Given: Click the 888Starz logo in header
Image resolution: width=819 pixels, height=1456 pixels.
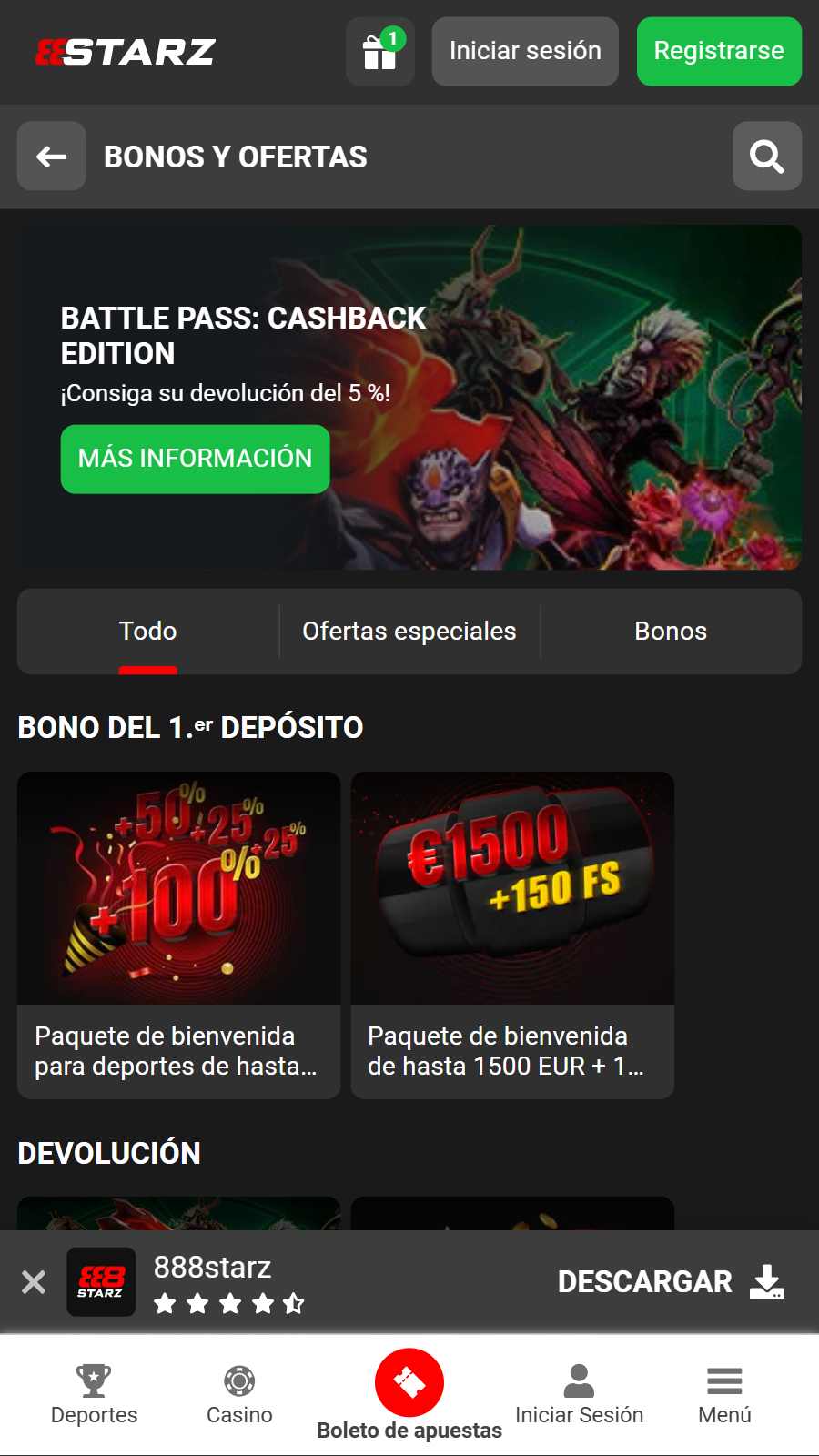Looking at the screenshot, I should (x=125, y=52).
